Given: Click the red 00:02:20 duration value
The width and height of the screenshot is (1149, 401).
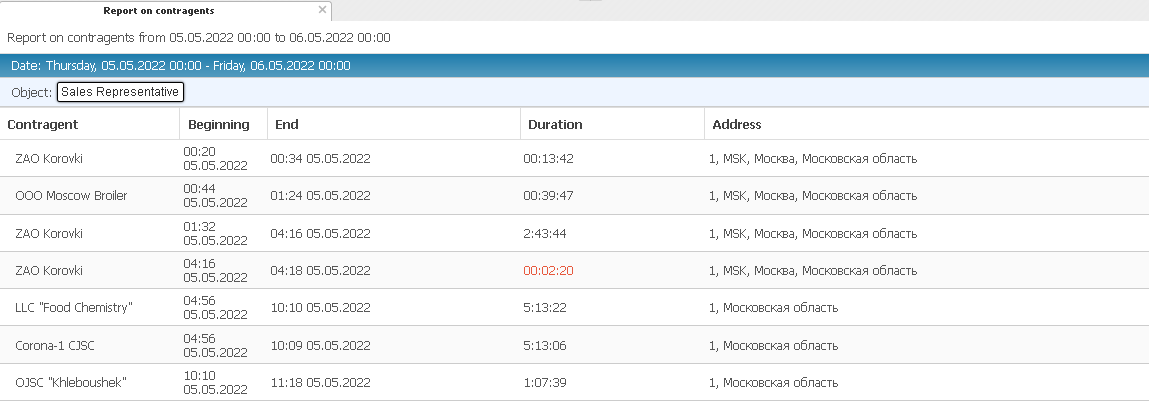Looking at the screenshot, I should click(548, 271).
